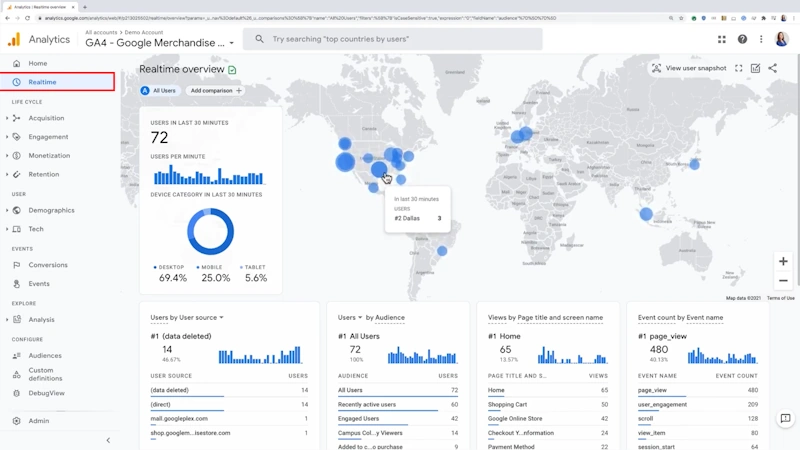Click the 'Engaged Users' audience row
This screenshot has height=450, width=800.
pos(397,419)
